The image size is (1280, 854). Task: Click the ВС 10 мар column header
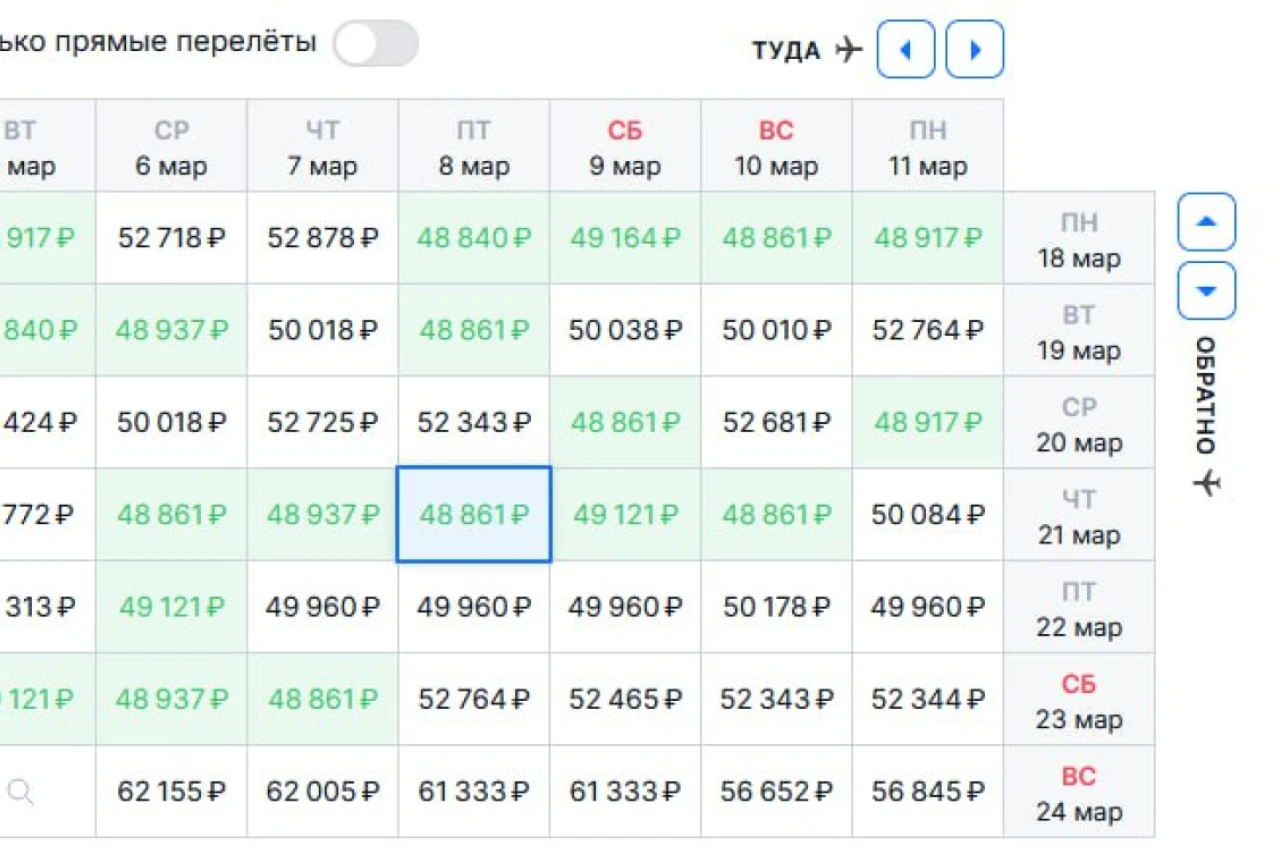776,146
